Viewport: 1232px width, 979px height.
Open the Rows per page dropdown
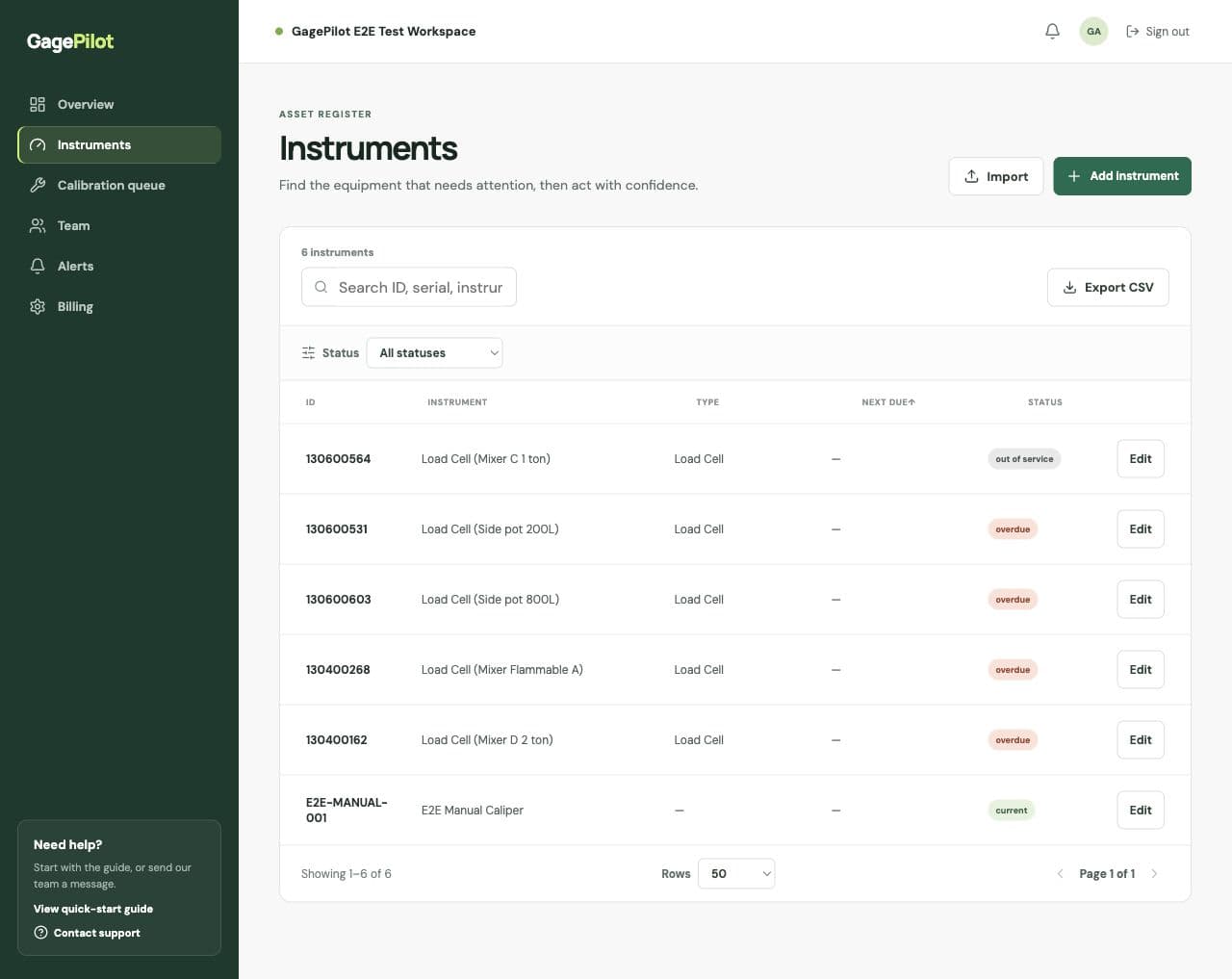(x=736, y=873)
